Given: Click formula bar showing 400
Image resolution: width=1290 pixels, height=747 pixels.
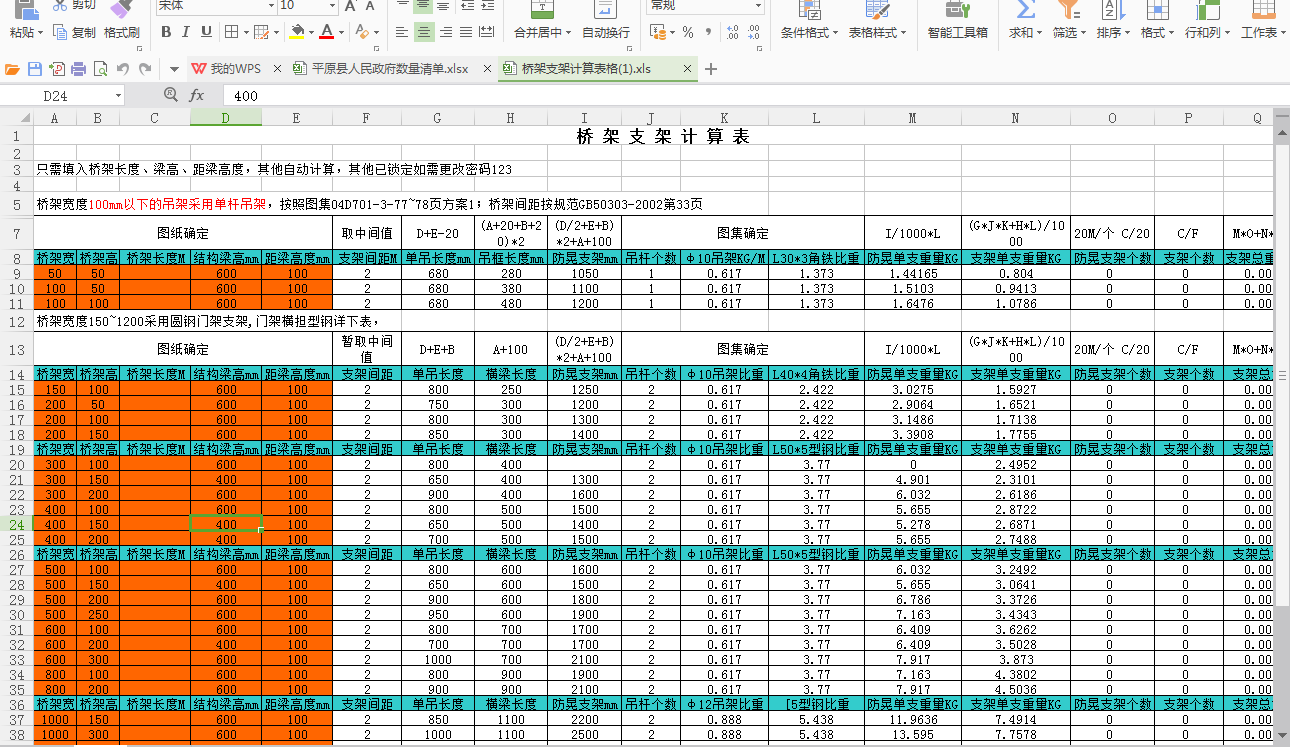Looking at the screenshot, I should (x=755, y=96).
